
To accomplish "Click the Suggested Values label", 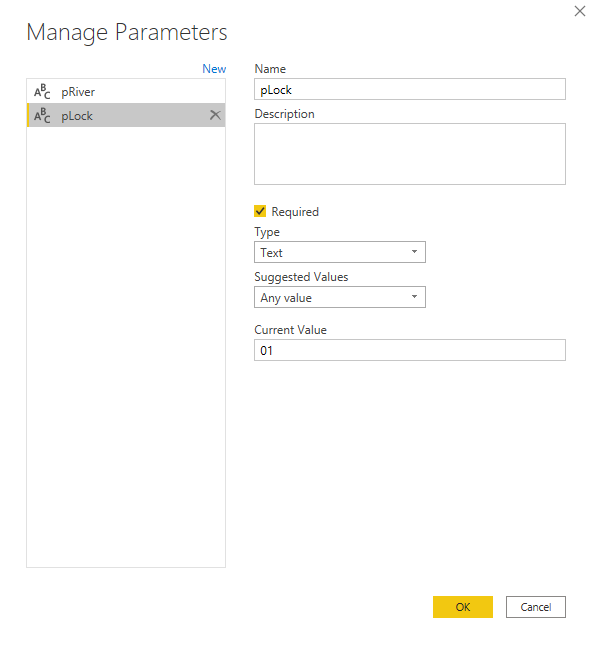I will [x=301, y=277].
